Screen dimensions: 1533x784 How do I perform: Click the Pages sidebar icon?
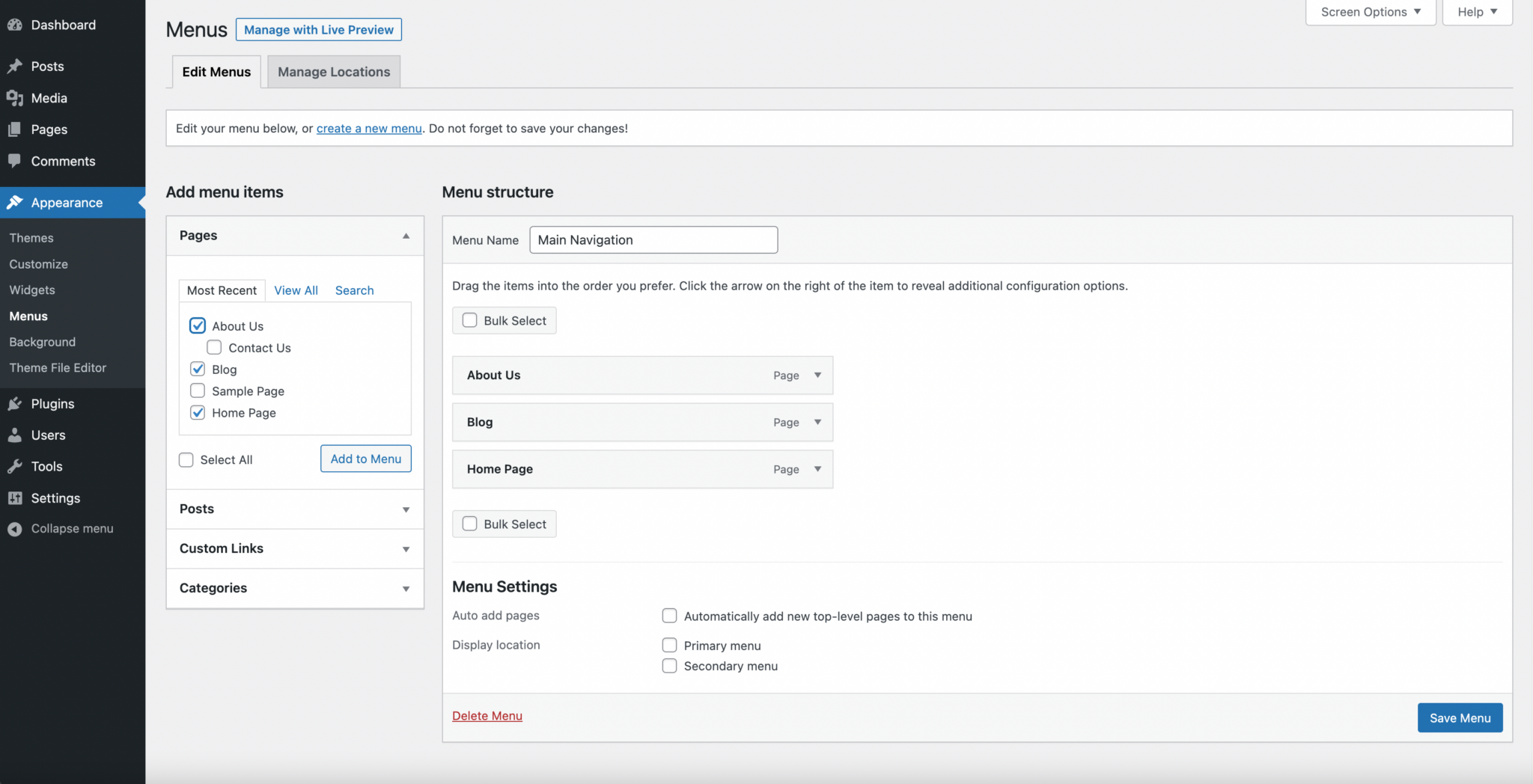pyautogui.click(x=16, y=129)
